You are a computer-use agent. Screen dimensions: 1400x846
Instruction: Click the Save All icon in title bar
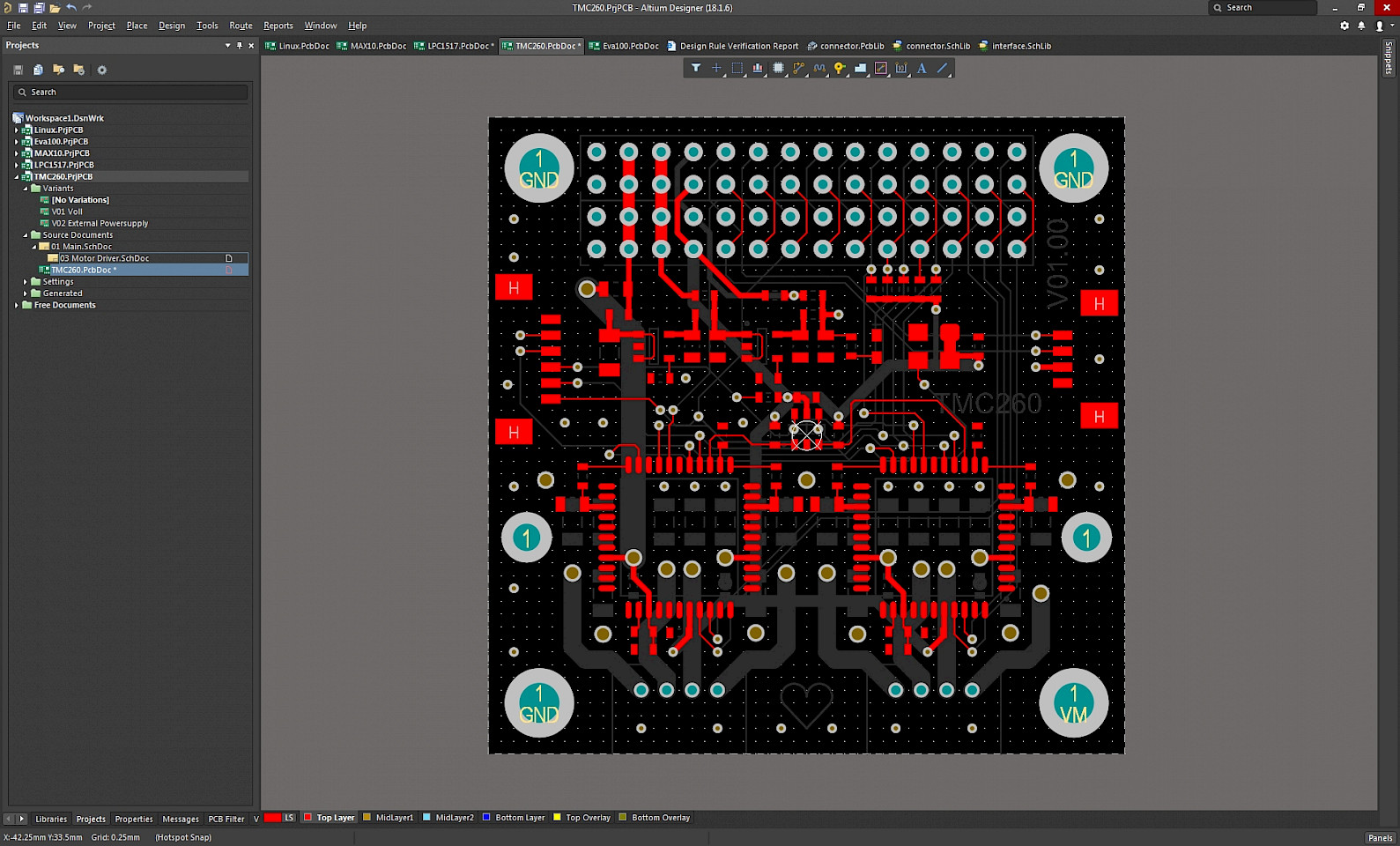(39, 7)
